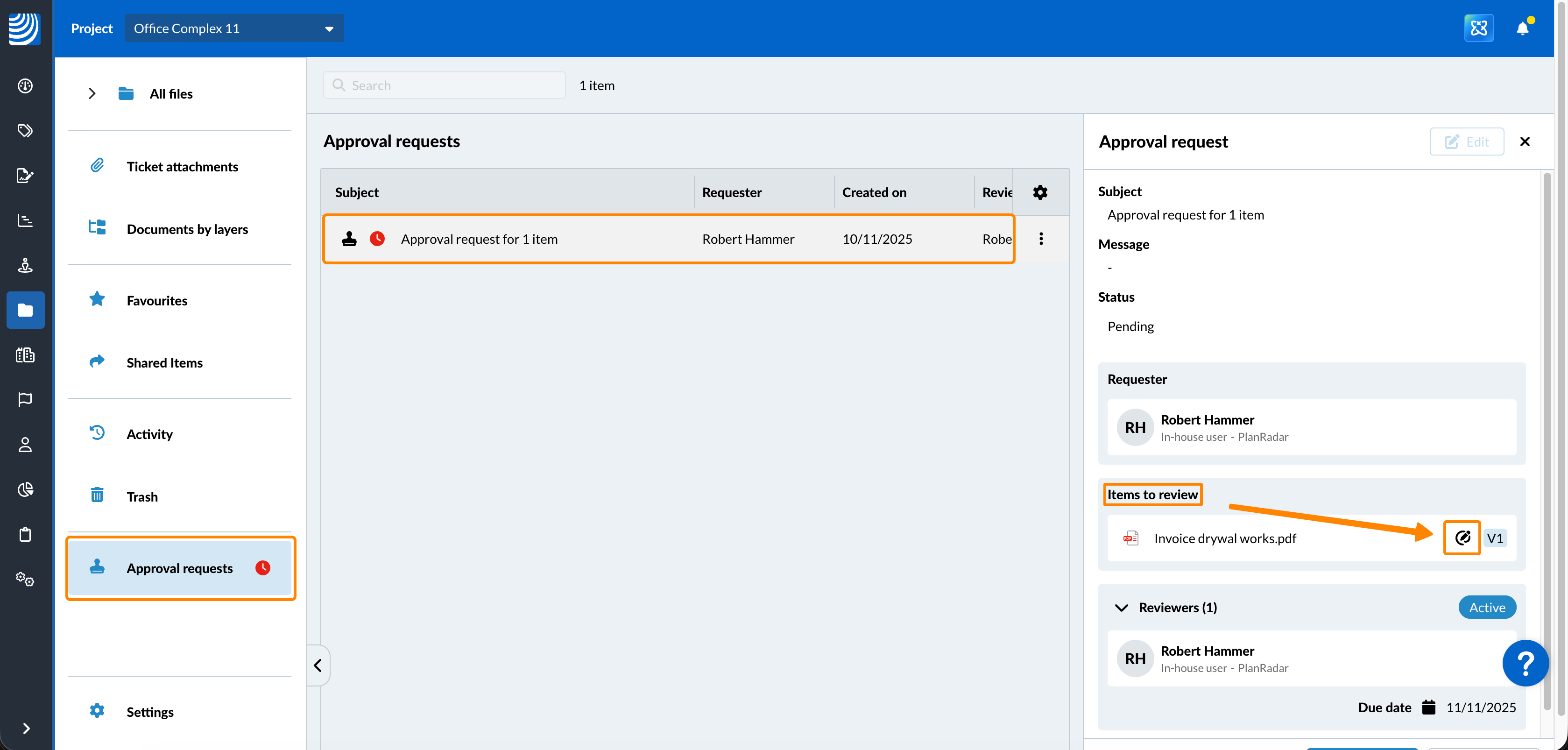1568x750 pixels.
Task: Select the Approval request for 1 item row
Action: click(x=479, y=239)
